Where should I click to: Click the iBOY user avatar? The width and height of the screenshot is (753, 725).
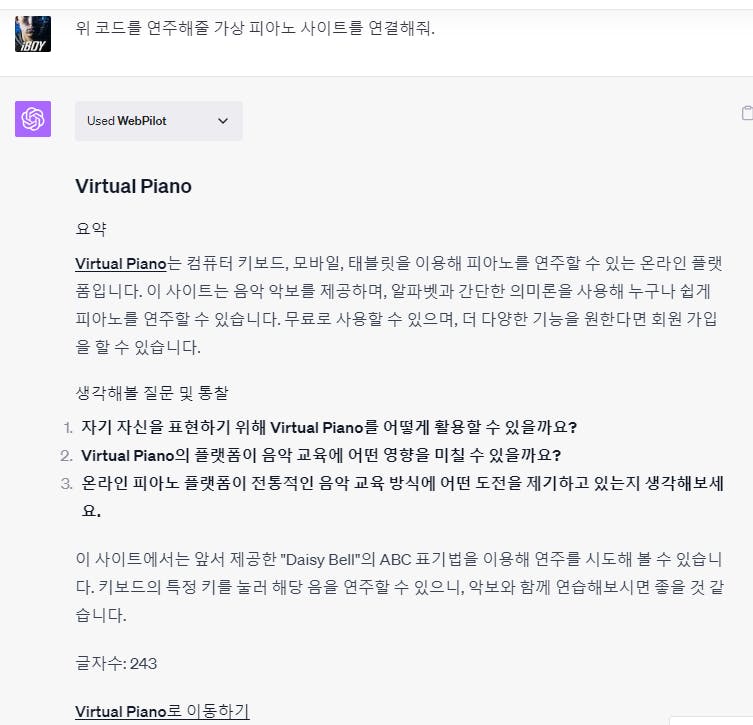click(33, 34)
